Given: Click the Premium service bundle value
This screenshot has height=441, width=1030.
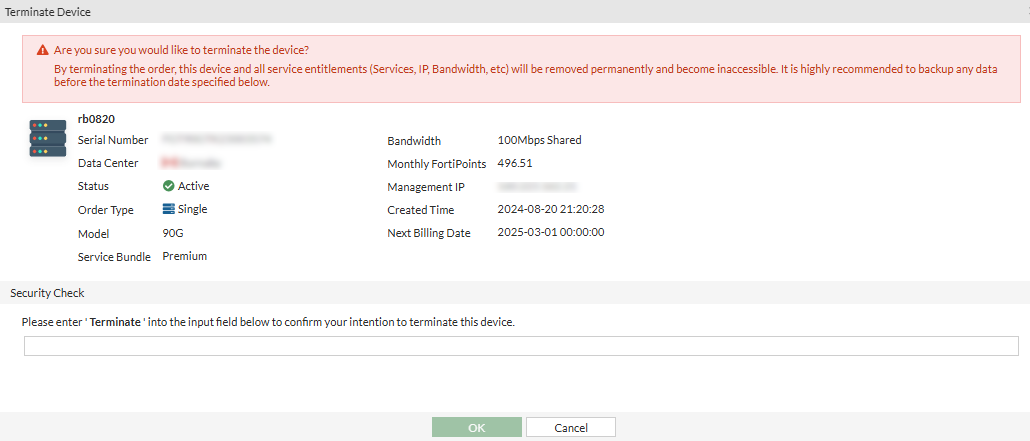Looking at the screenshot, I should tap(184, 256).
